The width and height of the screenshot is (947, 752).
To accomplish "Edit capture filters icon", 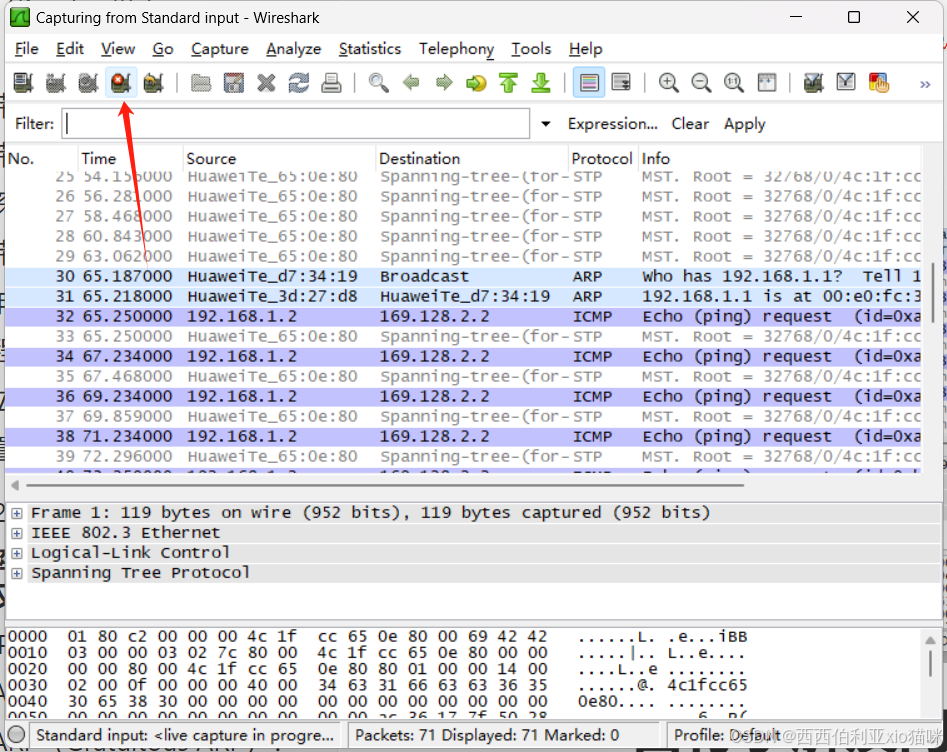I will pyautogui.click(x=814, y=82).
